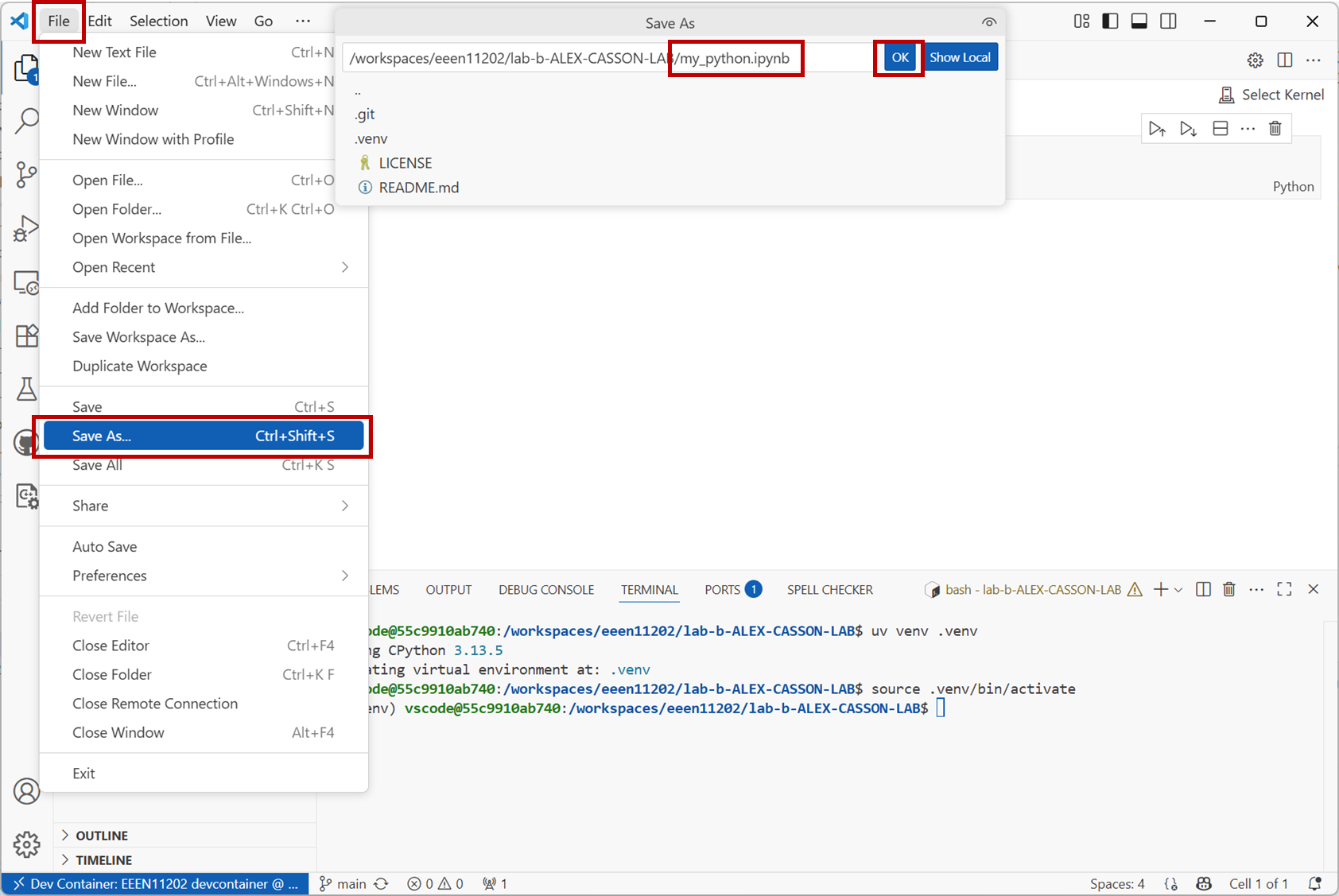Click the Manage gear icon
The image size is (1339, 896).
(x=26, y=844)
